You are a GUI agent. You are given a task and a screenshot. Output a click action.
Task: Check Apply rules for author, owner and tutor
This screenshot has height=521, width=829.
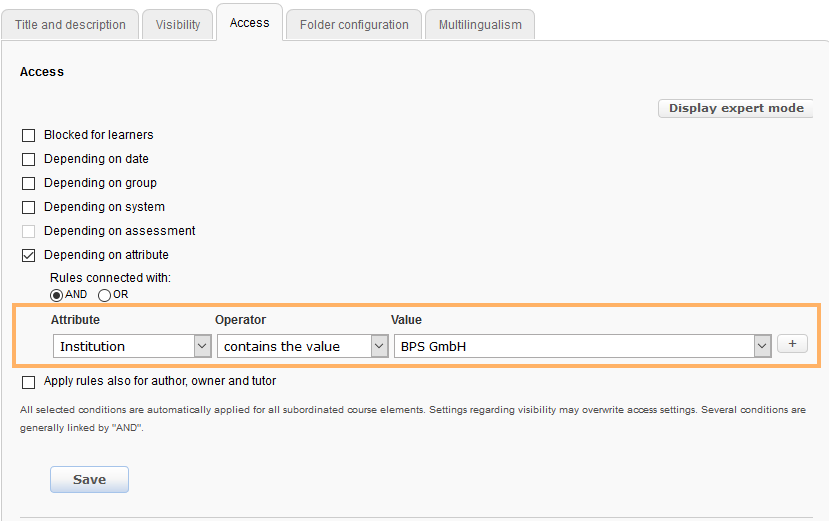pyautogui.click(x=29, y=381)
